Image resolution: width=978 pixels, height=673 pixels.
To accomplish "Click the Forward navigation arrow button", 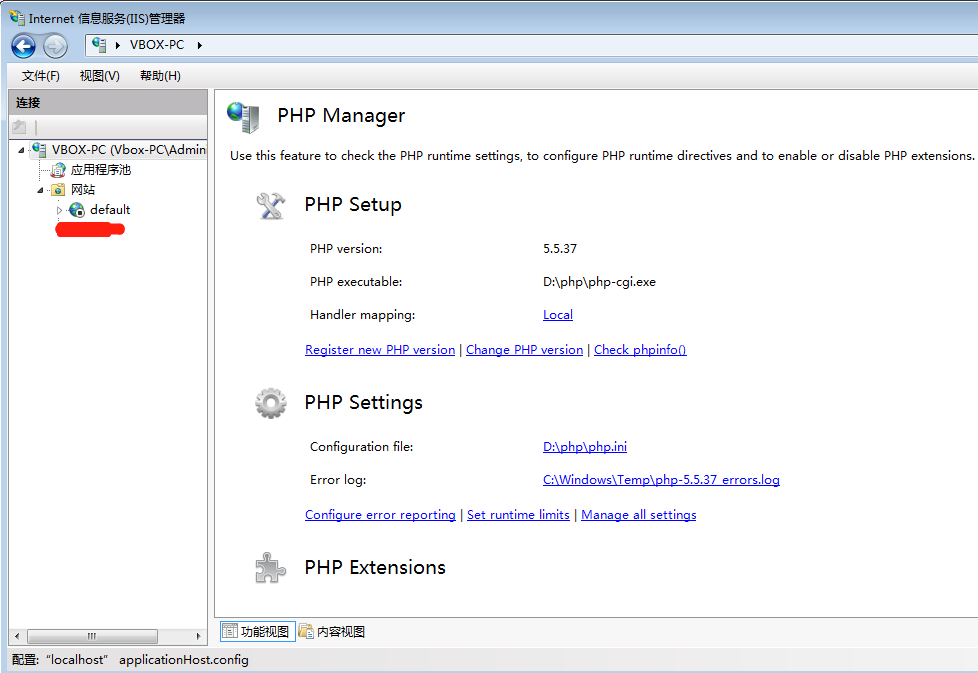I will click(55, 46).
